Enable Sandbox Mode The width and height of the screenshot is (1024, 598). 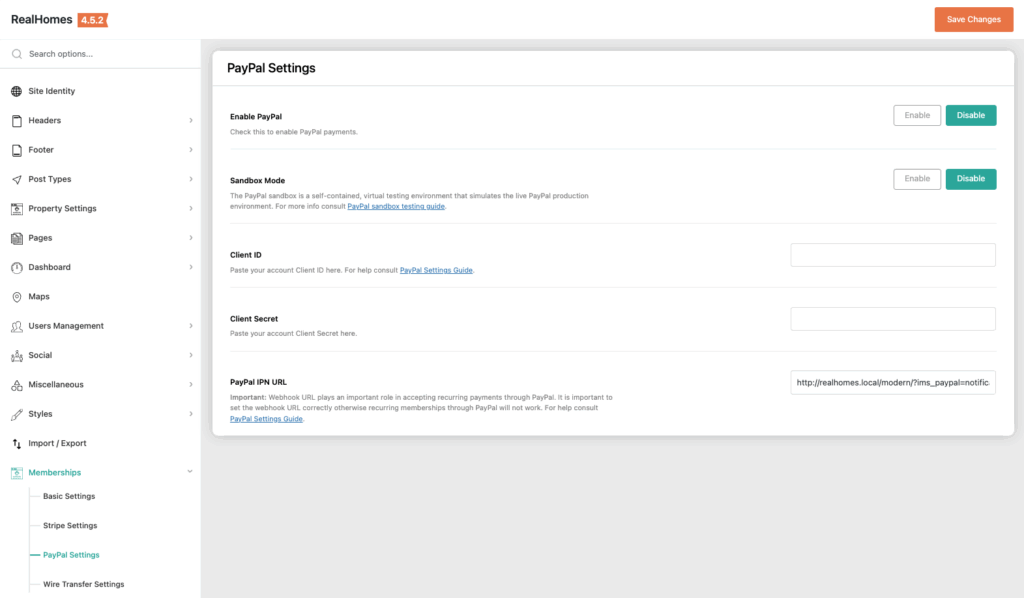tap(917, 179)
